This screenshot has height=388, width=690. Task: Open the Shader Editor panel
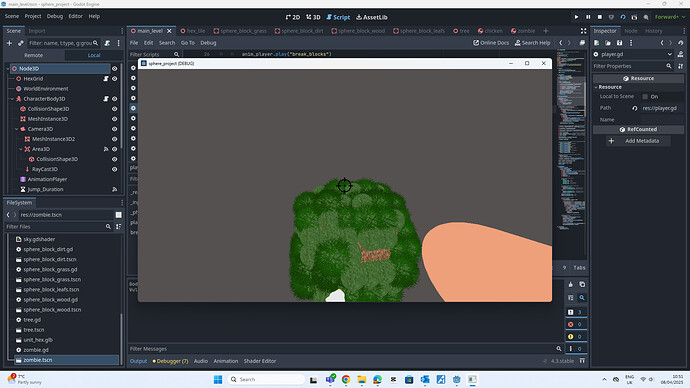click(260, 361)
